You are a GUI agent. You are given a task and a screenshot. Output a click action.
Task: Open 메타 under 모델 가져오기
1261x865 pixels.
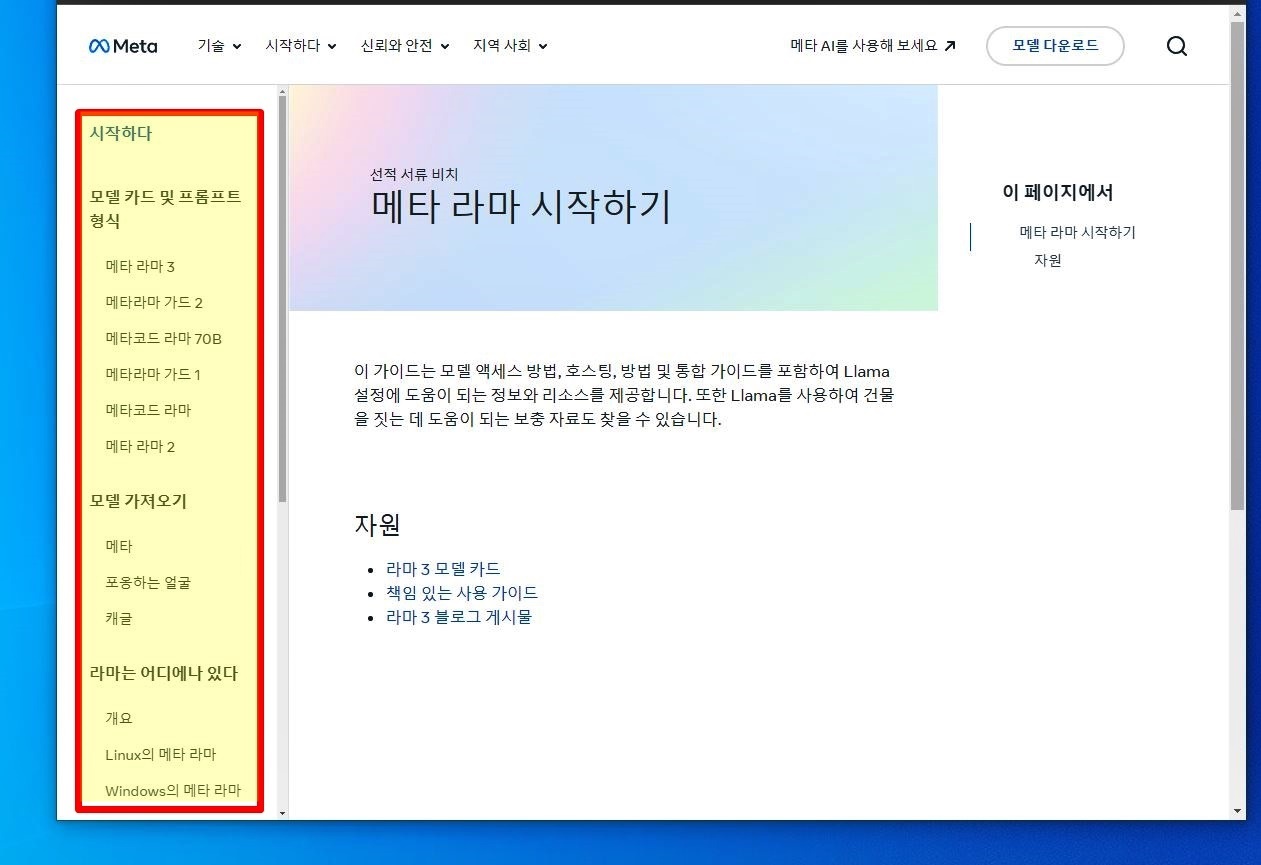tap(119, 546)
